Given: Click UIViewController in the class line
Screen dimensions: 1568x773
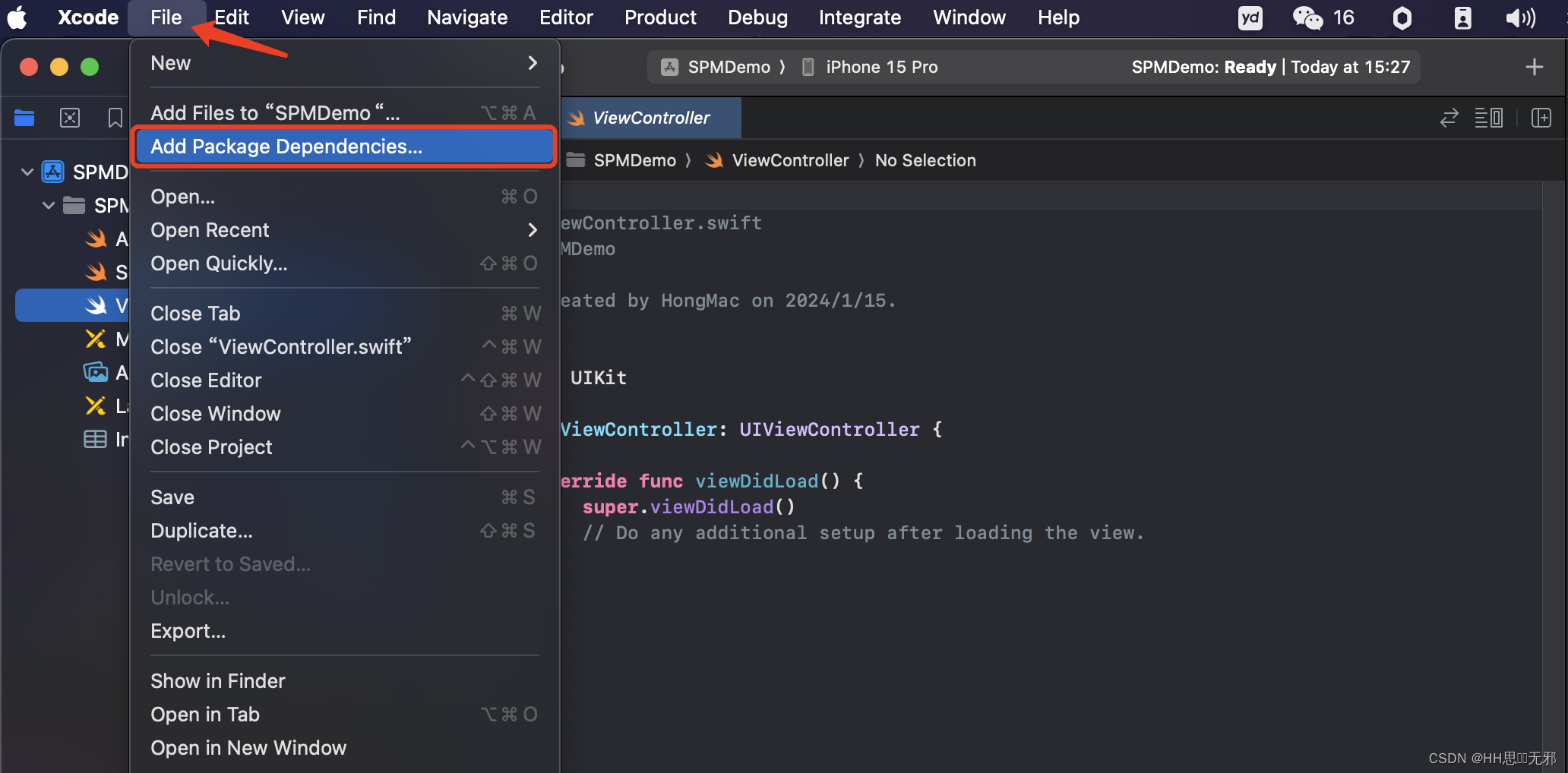Looking at the screenshot, I should click(x=830, y=429).
